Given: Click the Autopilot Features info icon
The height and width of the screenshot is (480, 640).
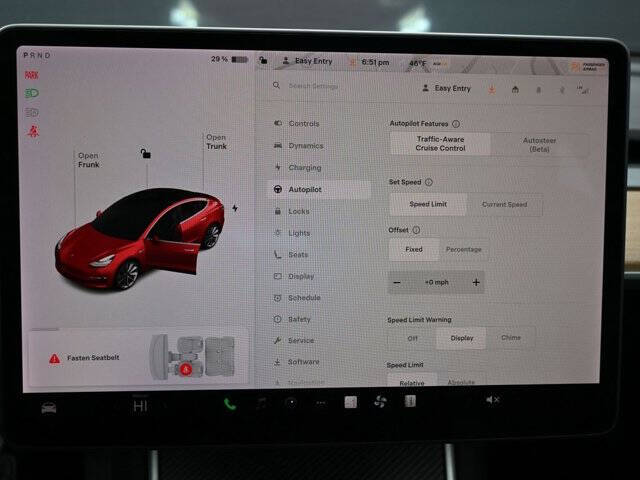Looking at the screenshot, I should pyautogui.click(x=456, y=124).
